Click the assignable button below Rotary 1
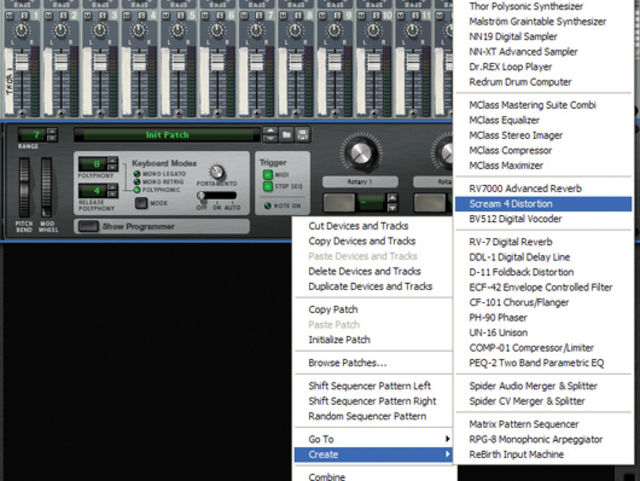 (339, 203)
